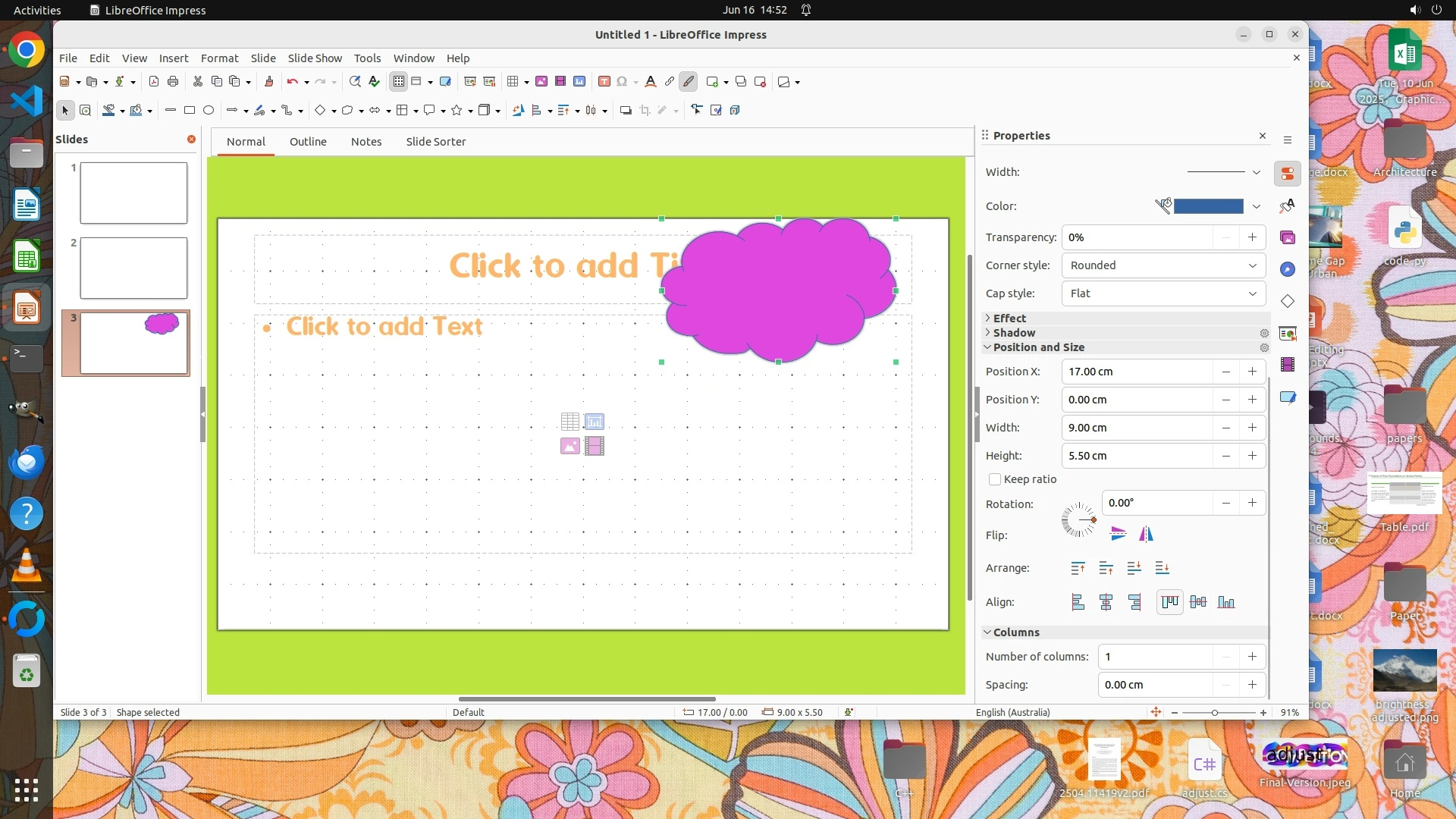Screen dimensions: 1456x819
Task: Select slide 2 thumbnail in Slides panel
Action: pos(133,268)
